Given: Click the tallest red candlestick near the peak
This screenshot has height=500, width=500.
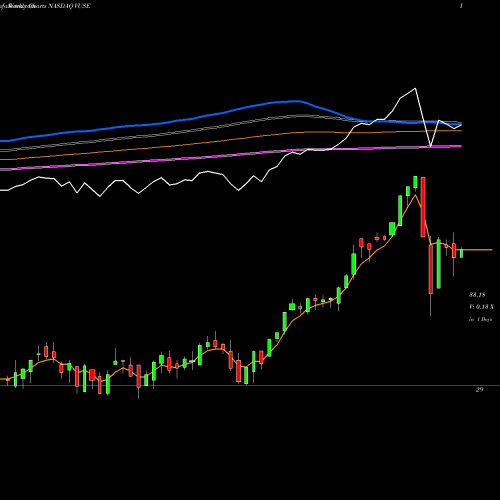Looking at the screenshot, I should point(423,207).
